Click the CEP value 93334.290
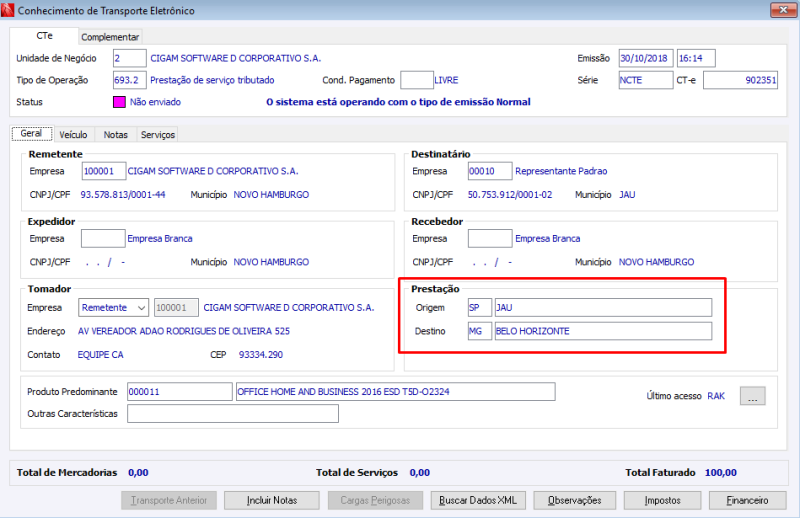 261,355
